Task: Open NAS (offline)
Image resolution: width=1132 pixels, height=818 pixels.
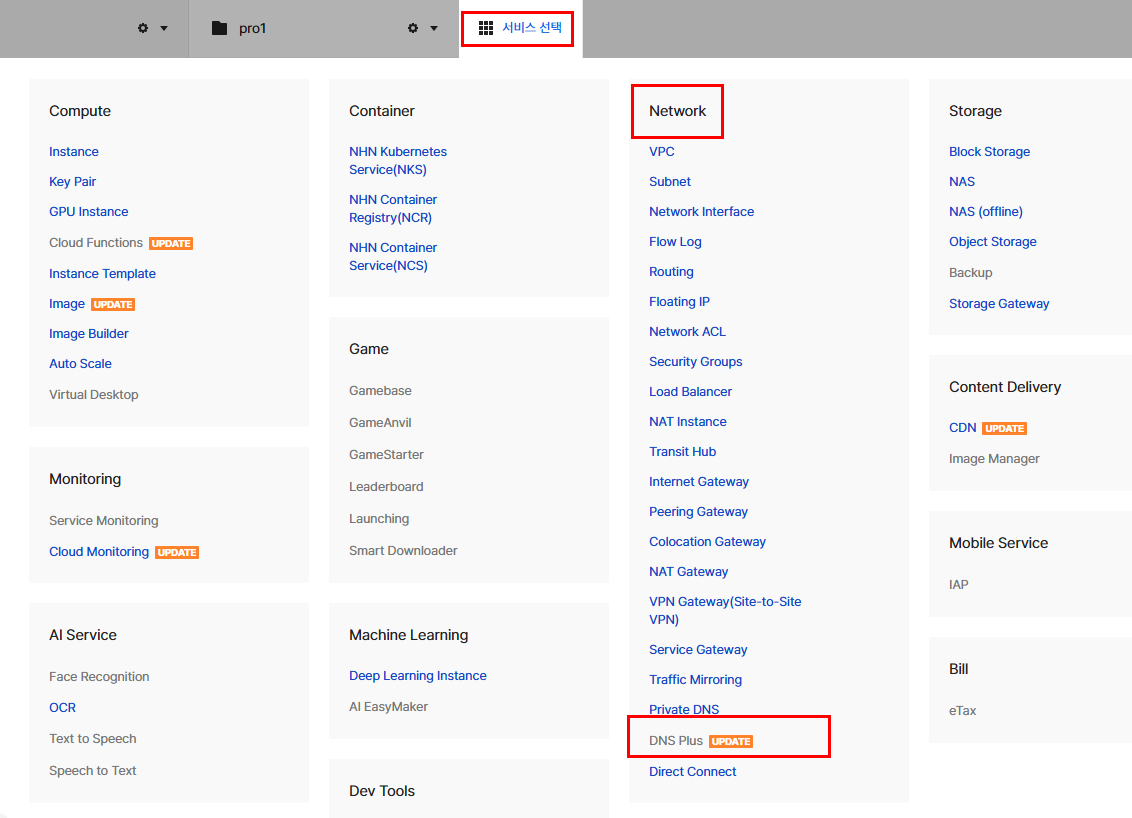Action: (x=986, y=212)
